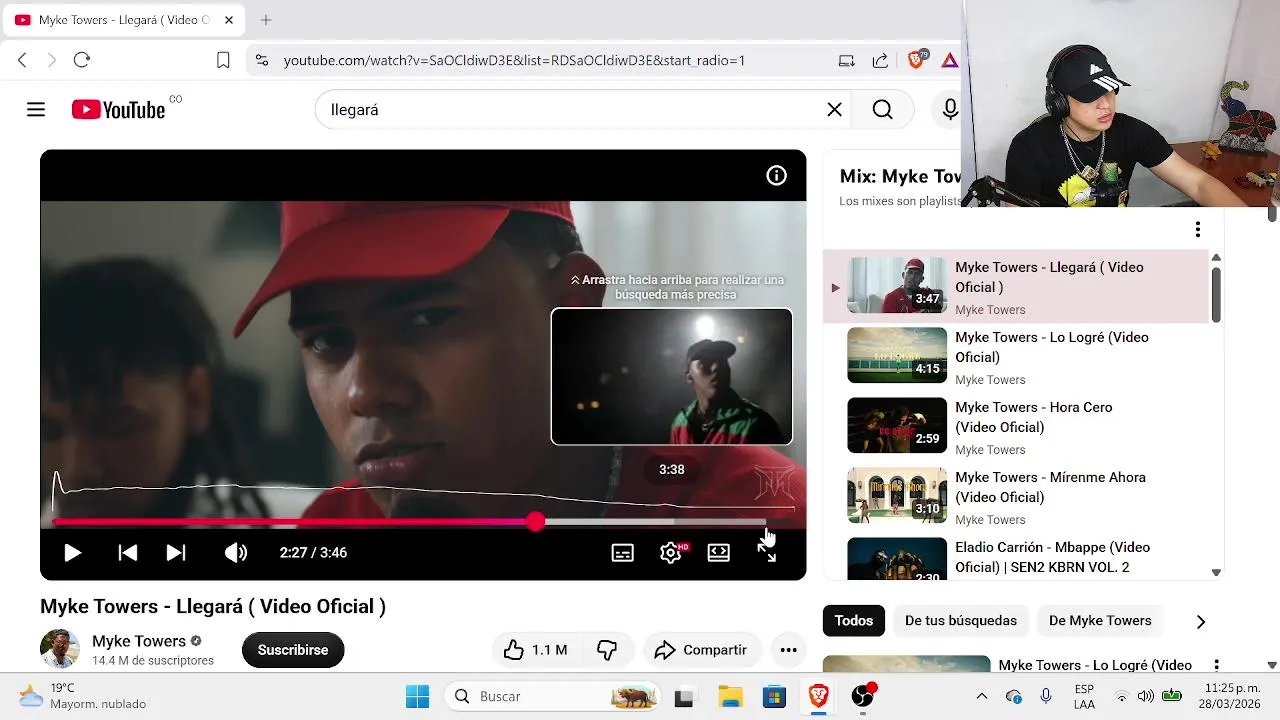Switch to theater mode
The image size is (1280, 720).
coord(719,553)
